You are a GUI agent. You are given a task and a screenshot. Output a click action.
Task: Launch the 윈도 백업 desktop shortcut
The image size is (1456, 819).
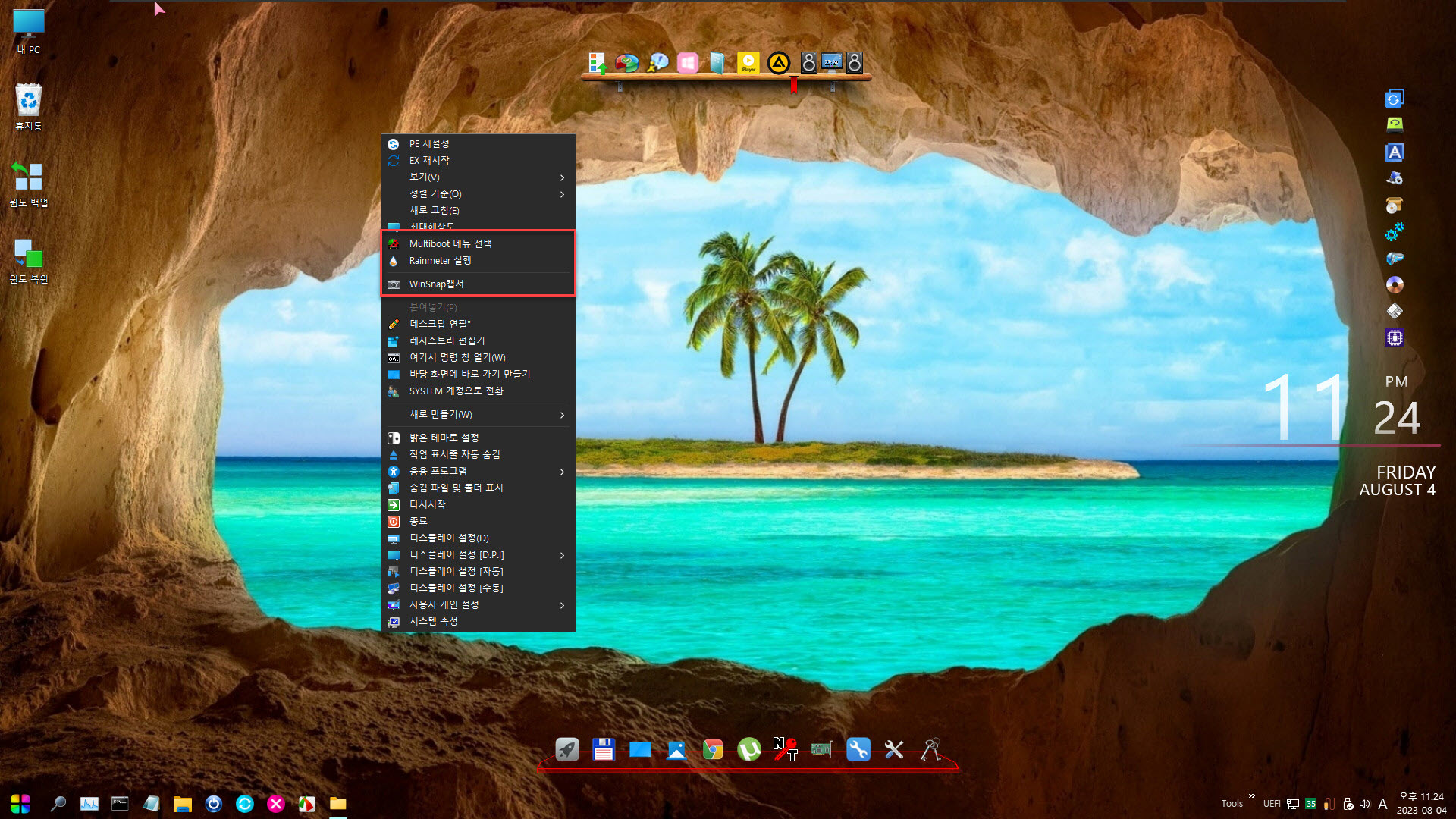[x=29, y=184]
